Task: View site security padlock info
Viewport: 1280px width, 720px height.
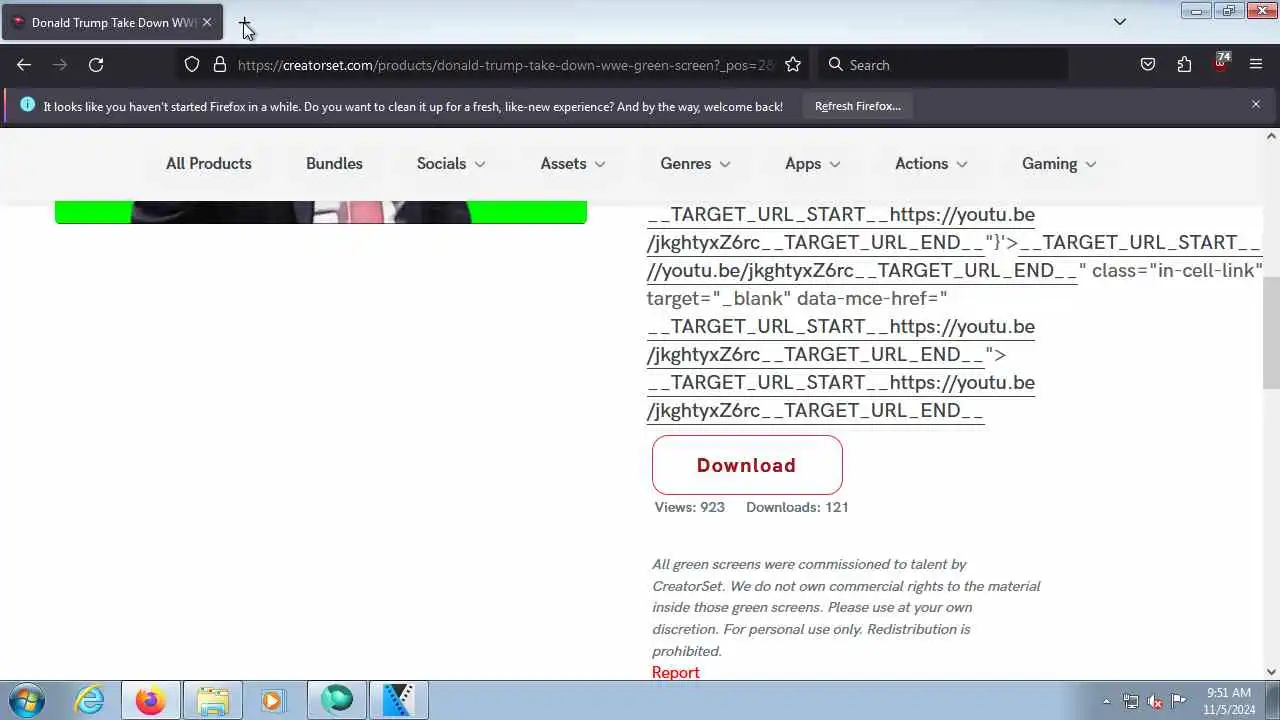Action: pos(220,65)
